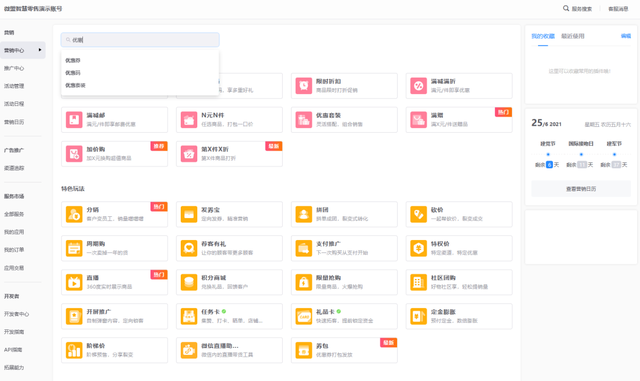Click the 满减满折 percent icon

418,86
